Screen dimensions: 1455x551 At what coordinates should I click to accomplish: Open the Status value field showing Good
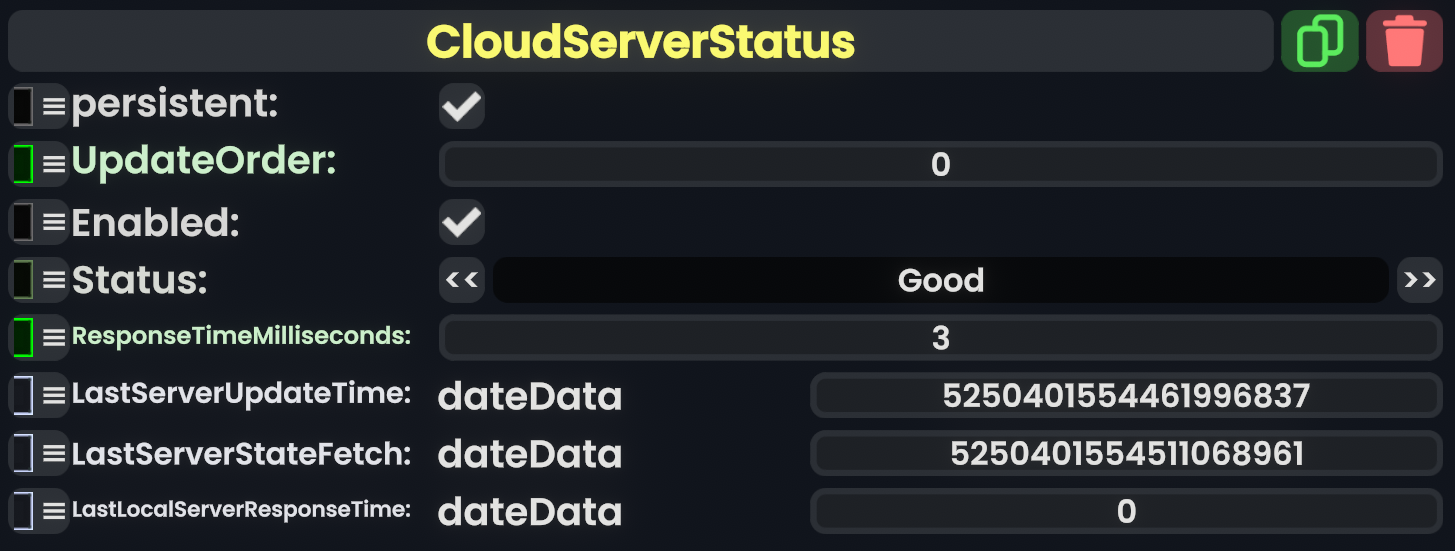[x=940, y=280]
